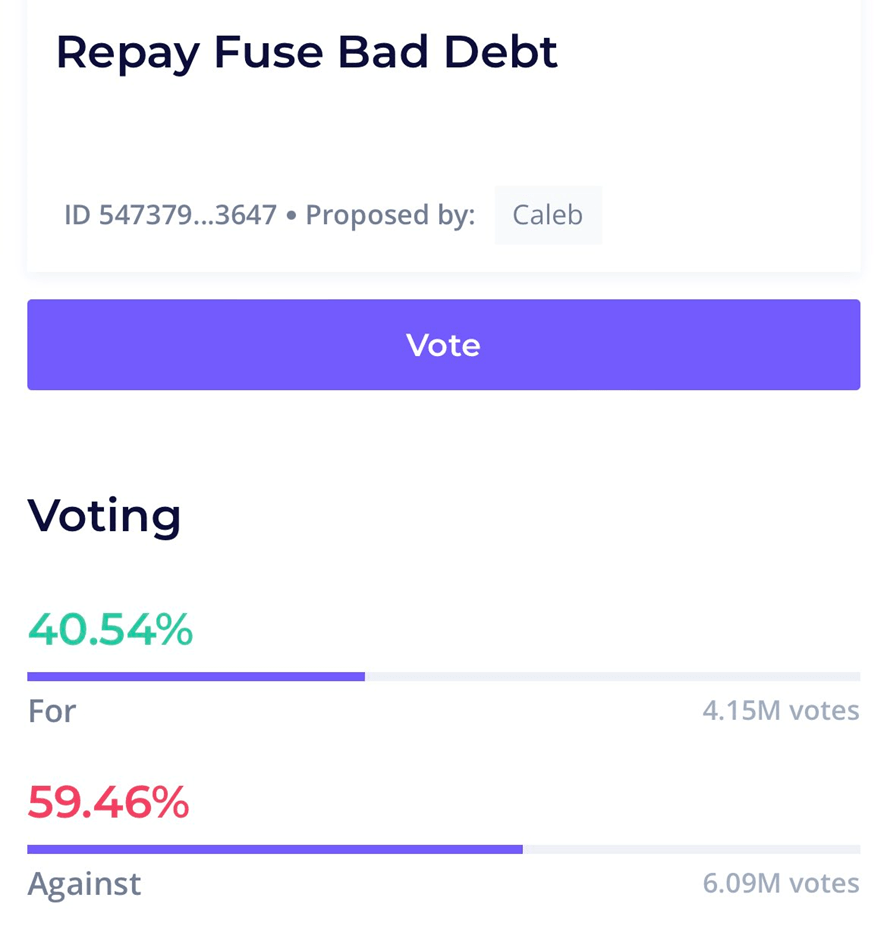The height and width of the screenshot is (932, 887).
Task: Select the For vote option label
Action: (51, 711)
